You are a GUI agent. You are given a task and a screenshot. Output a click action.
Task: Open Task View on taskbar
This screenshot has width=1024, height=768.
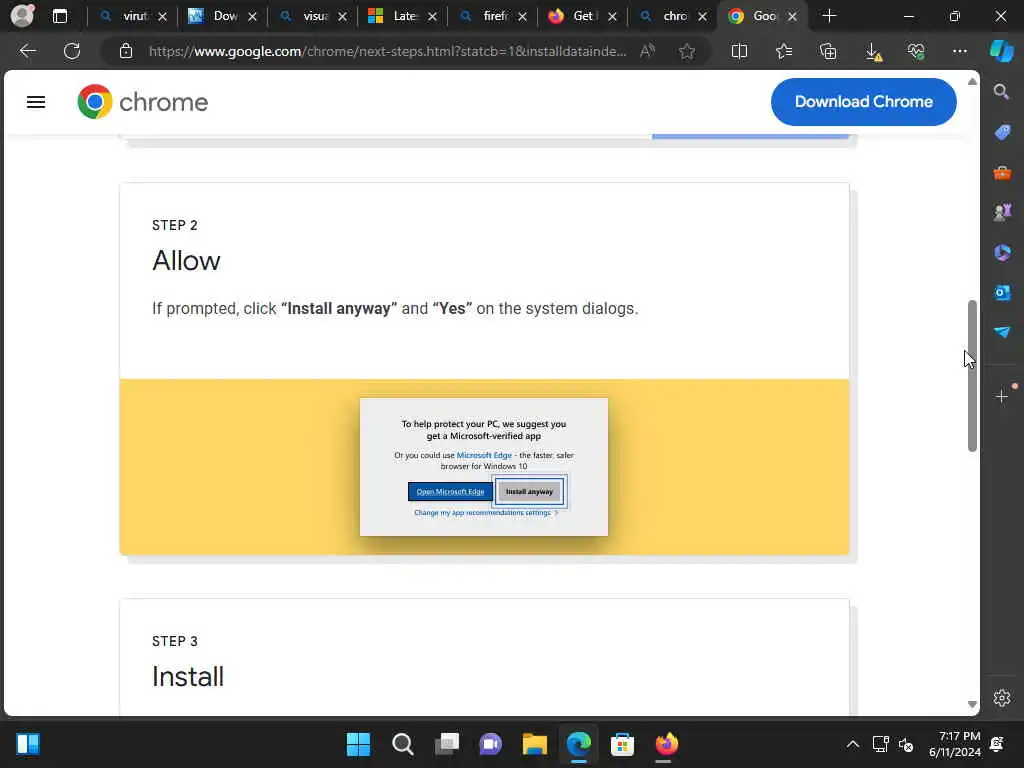pyautogui.click(x=447, y=744)
